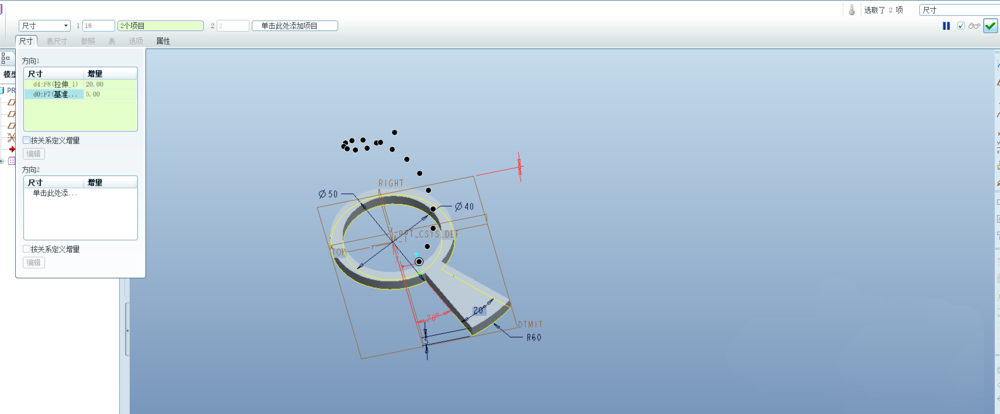
Task: Select the d4:F8(拉伸_1) dimension row
Action: (x=55, y=84)
